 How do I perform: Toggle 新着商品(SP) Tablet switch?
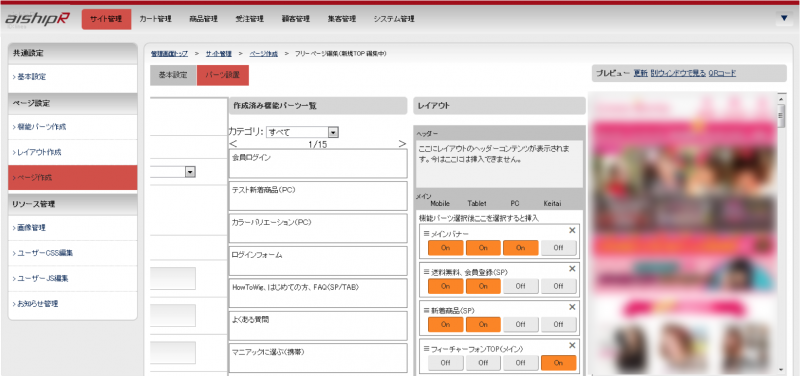point(483,324)
